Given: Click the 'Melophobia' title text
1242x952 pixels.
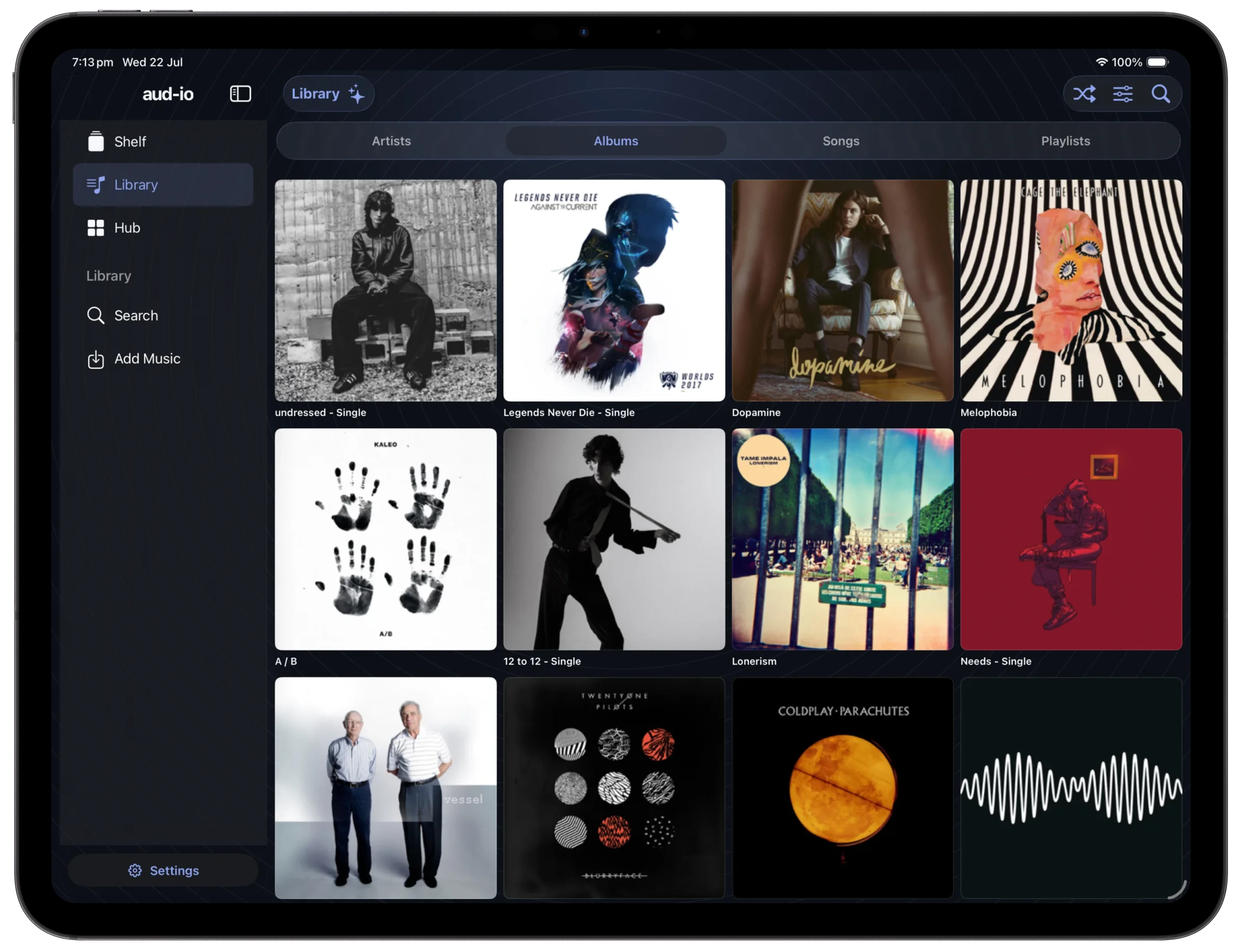Looking at the screenshot, I should pos(988,413).
